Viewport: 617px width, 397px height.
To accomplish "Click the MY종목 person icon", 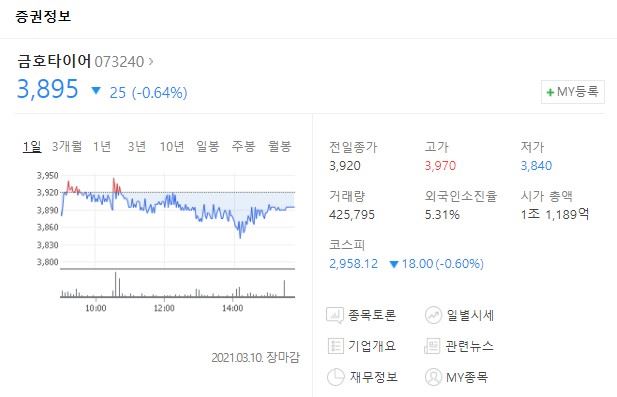I will [433, 377].
